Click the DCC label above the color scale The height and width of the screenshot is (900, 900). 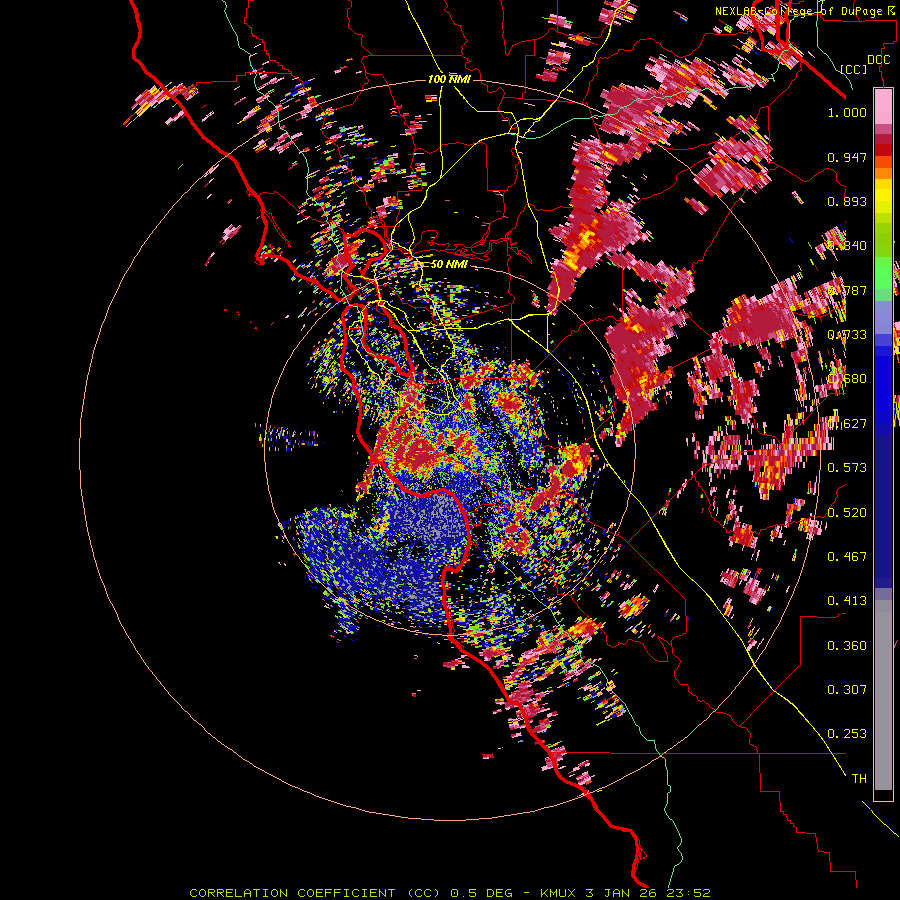878,59
